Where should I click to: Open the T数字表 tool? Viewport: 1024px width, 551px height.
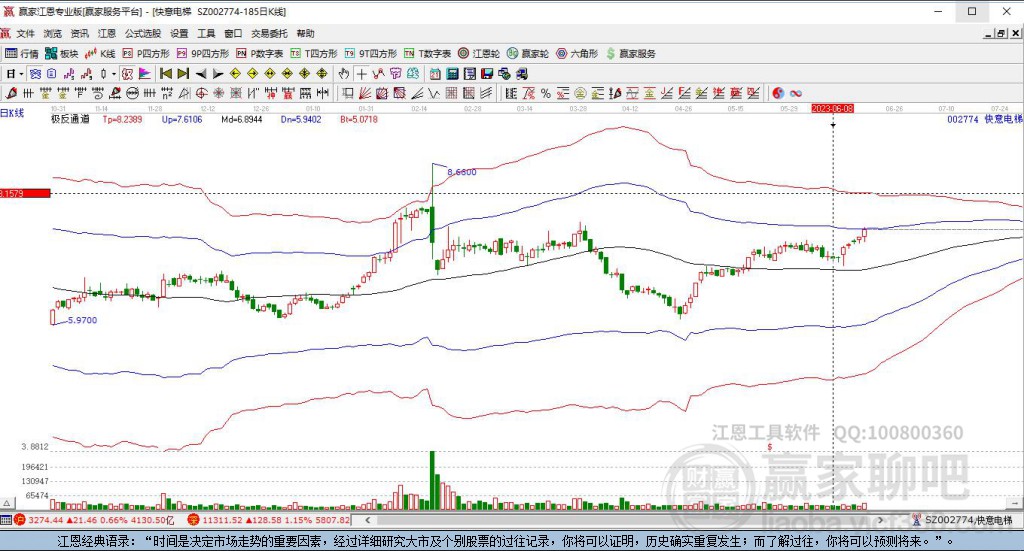pos(428,54)
